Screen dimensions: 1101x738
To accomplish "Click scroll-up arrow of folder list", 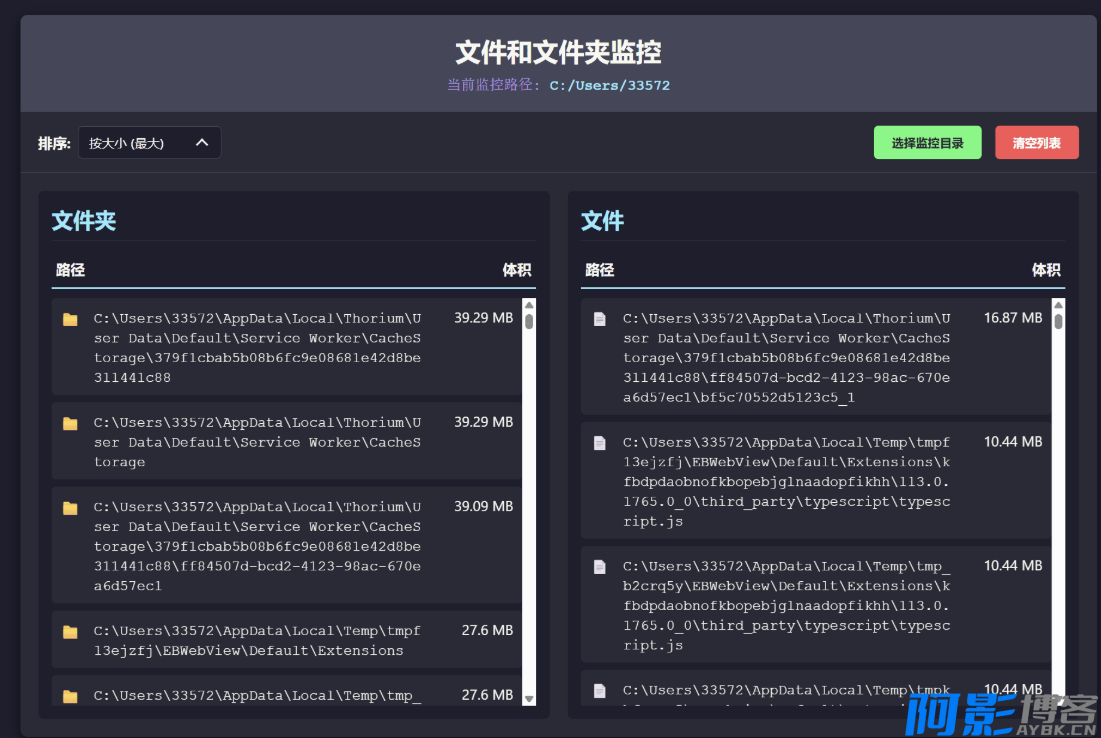I will click(529, 304).
